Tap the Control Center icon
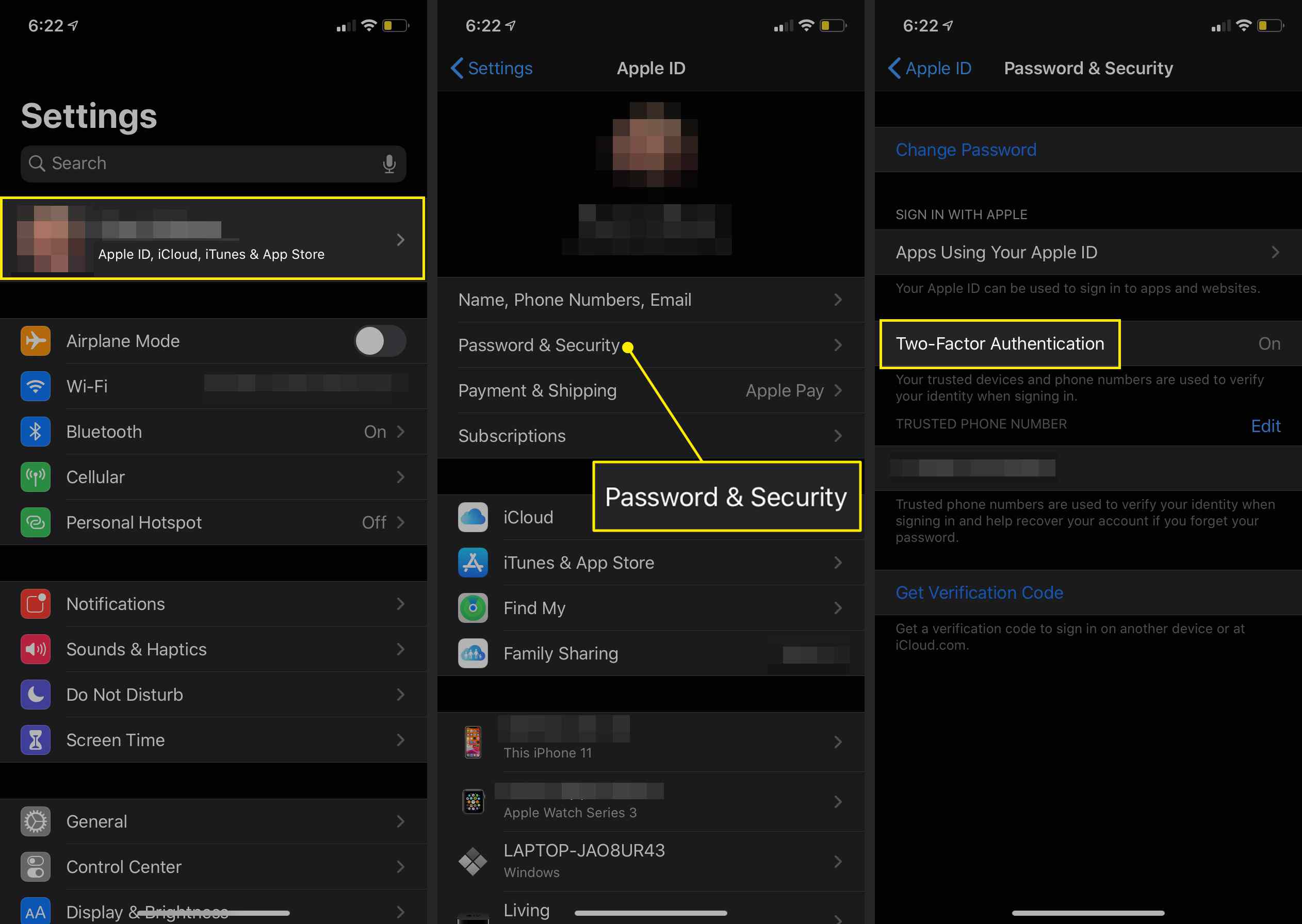The width and height of the screenshot is (1302, 924). pyautogui.click(x=35, y=867)
